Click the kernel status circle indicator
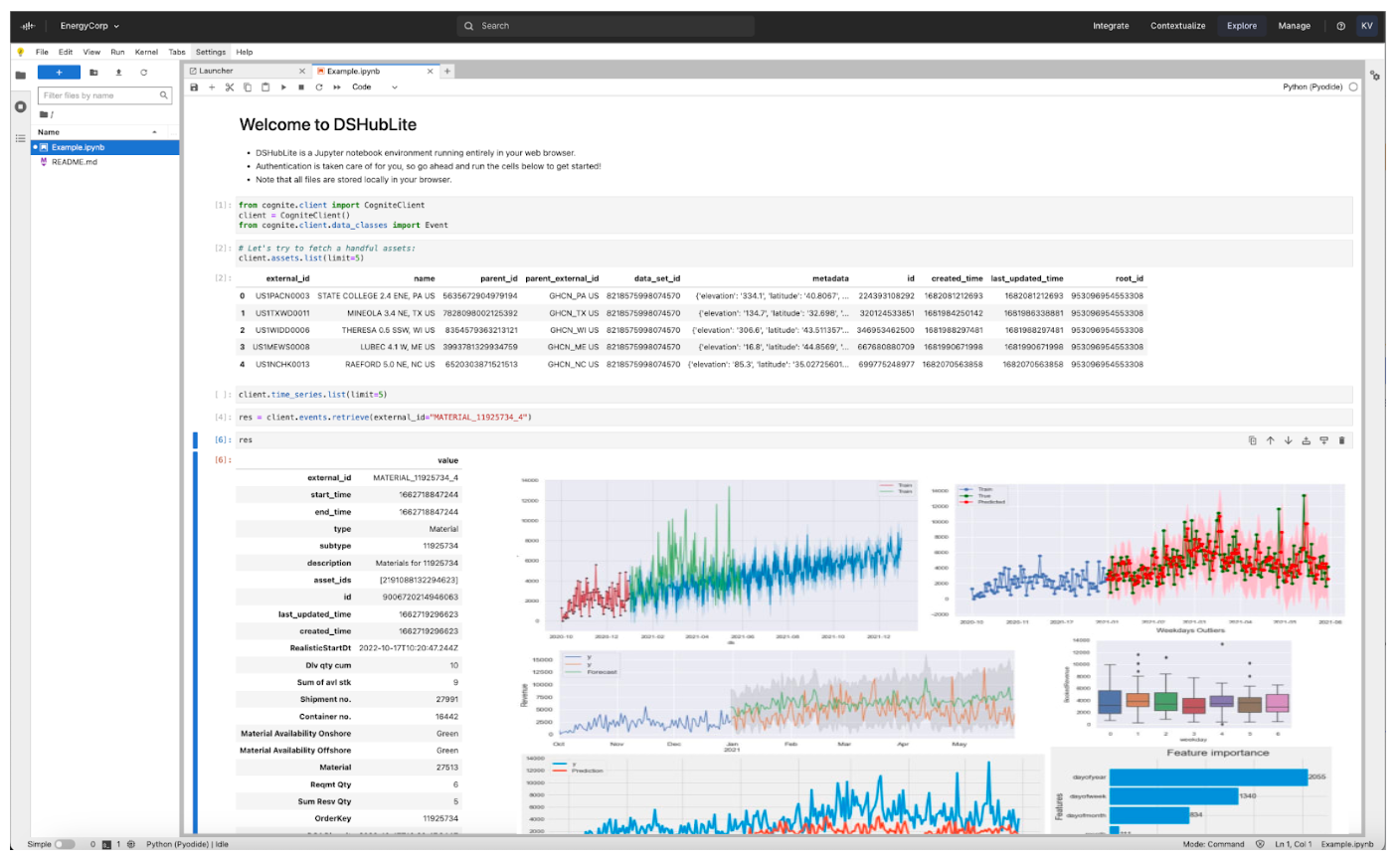 point(1353,87)
